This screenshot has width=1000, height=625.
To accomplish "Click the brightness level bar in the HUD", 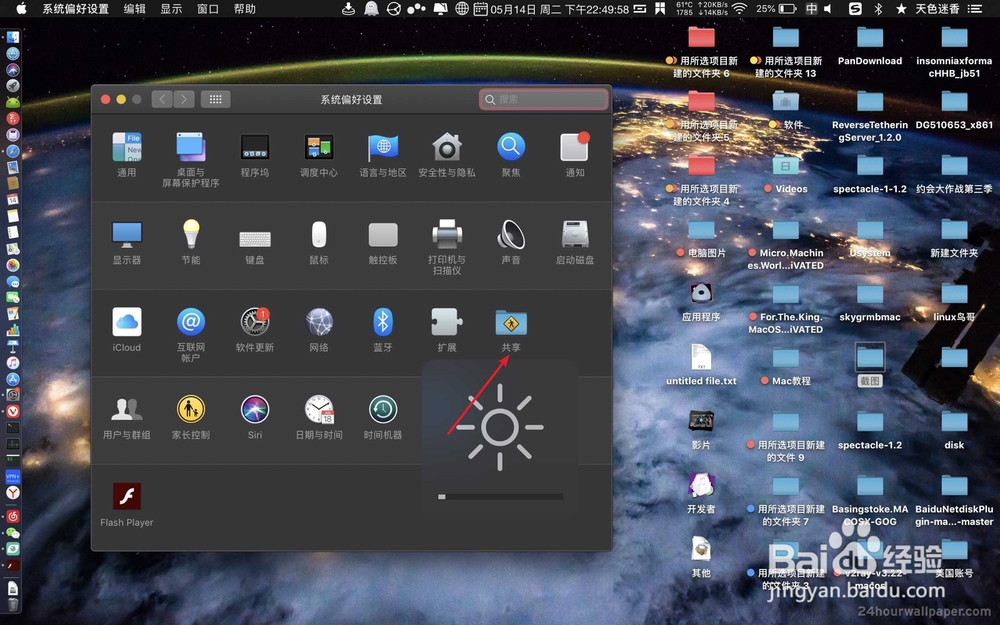I will tap(499, 495).
